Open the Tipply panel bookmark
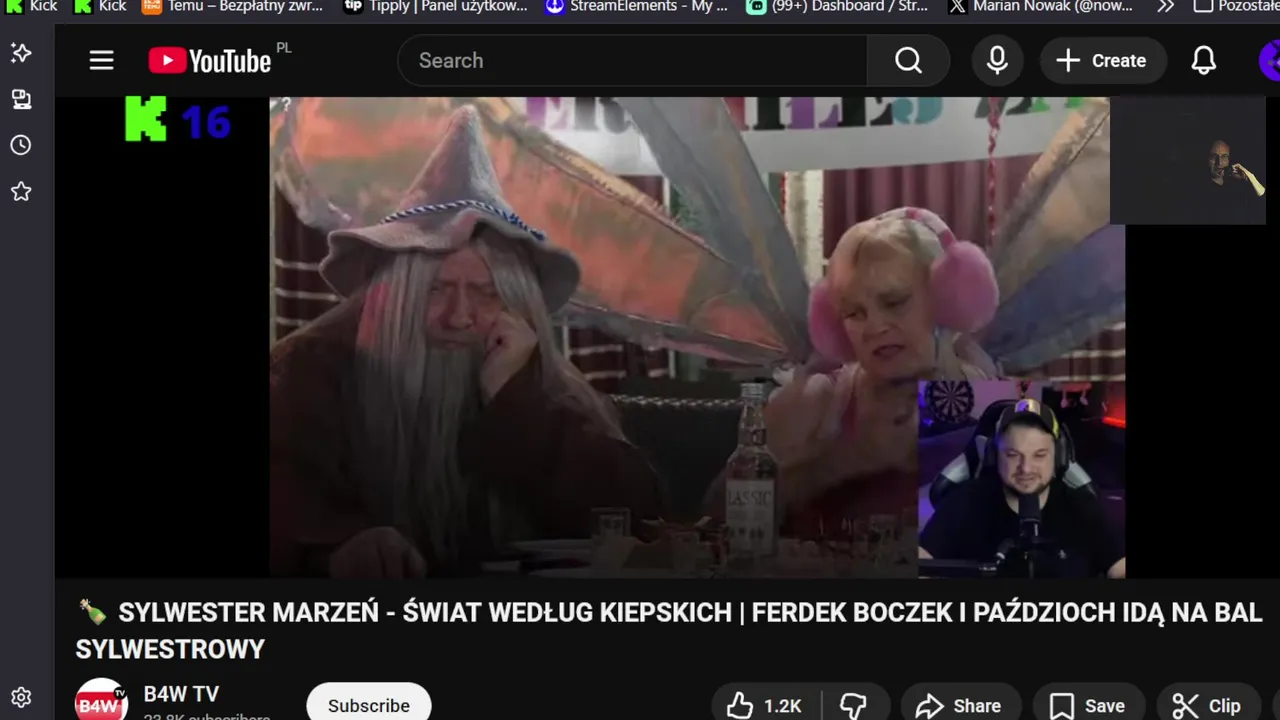 435,7
